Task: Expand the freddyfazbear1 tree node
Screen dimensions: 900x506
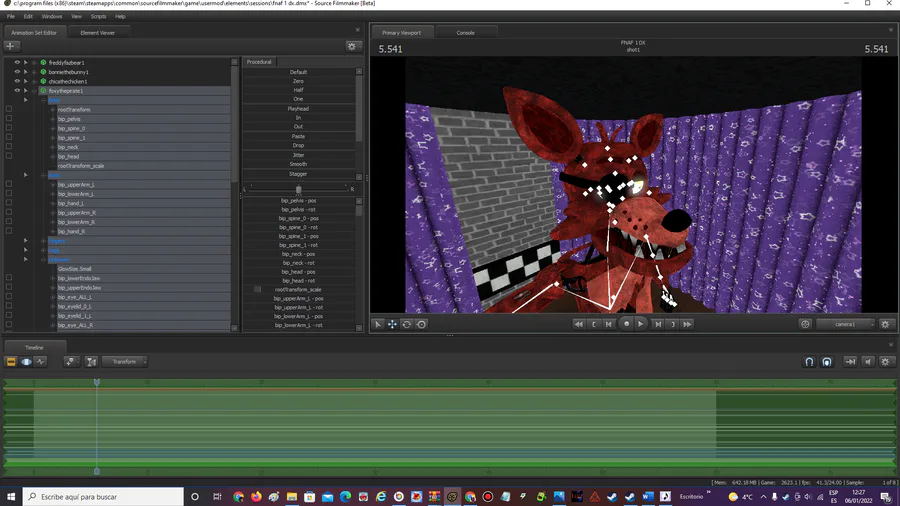Action: [x=34, y=63]
